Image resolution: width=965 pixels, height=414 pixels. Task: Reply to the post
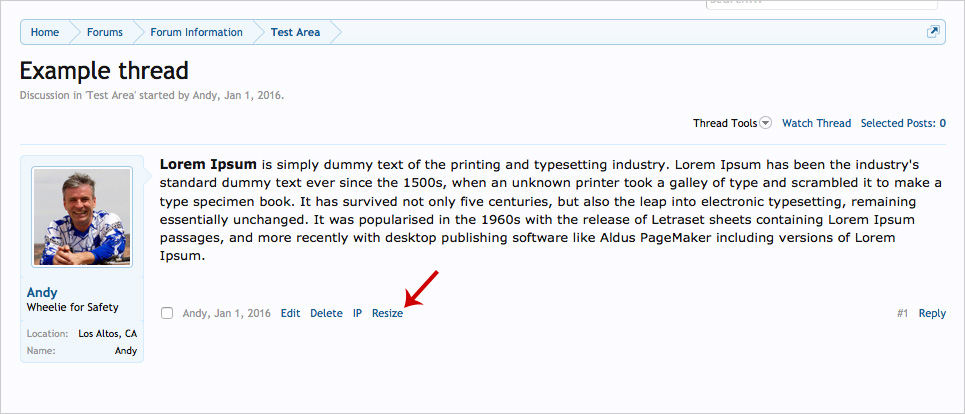tap(932, 313)
